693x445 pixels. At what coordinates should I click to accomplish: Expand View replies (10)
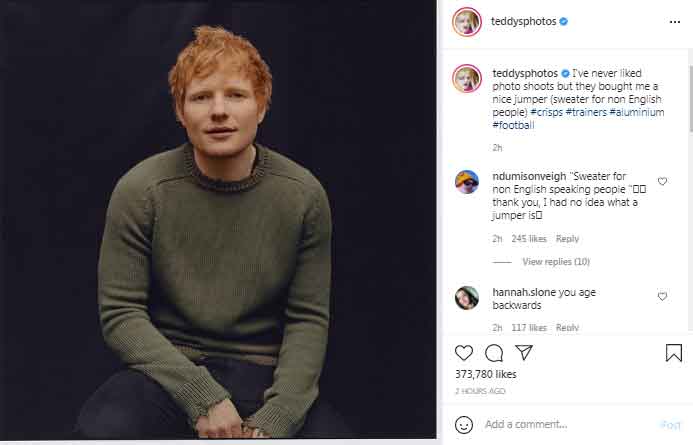555,262
